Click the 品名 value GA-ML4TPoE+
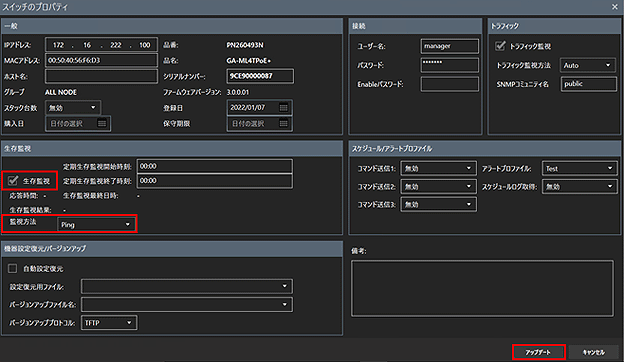 point(249,60)
